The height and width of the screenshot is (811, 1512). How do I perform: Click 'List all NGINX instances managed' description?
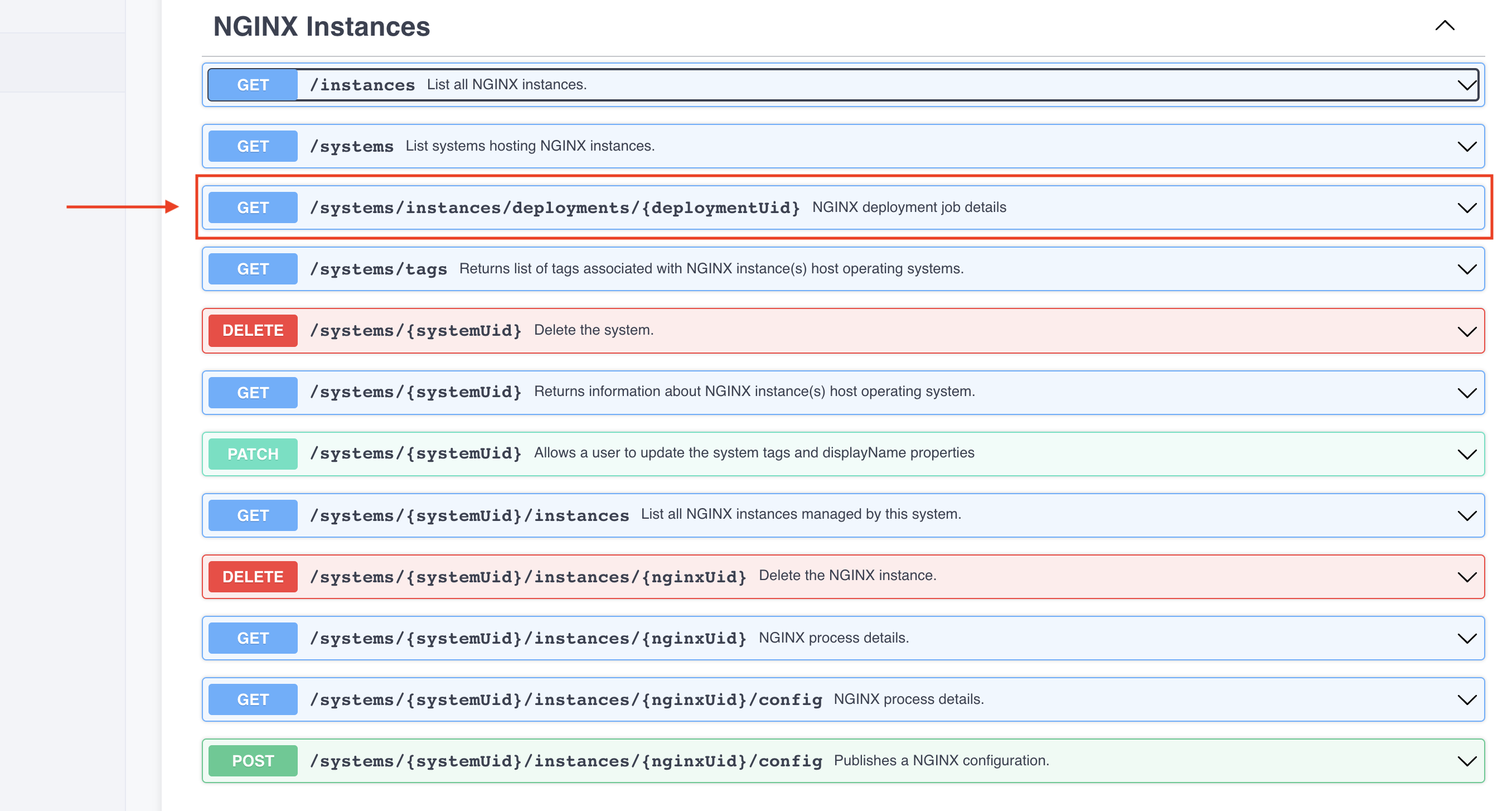point(801,514)
